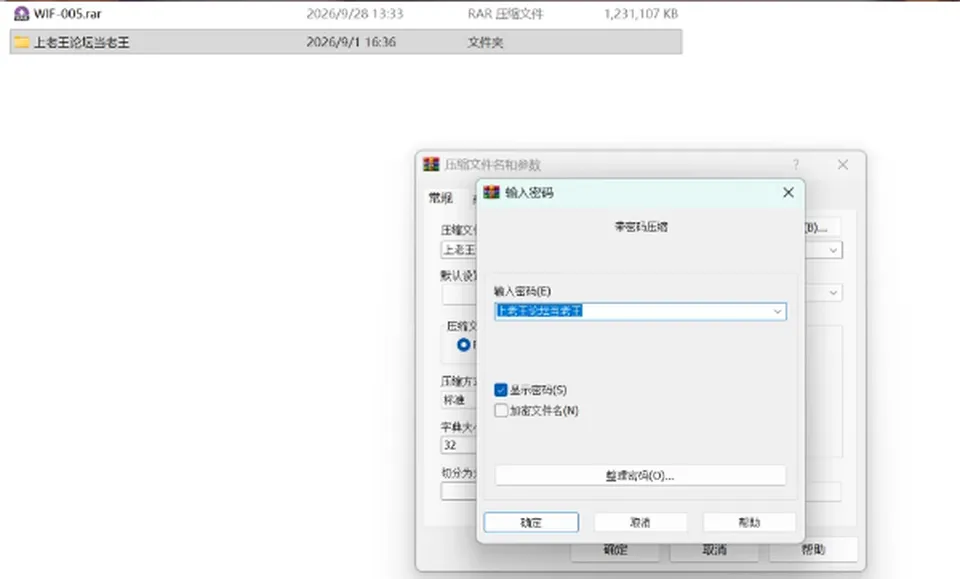960x579 pixels.
Task: Select the folder name 上老王论坛当老王
Action: (x=81, y=42)
